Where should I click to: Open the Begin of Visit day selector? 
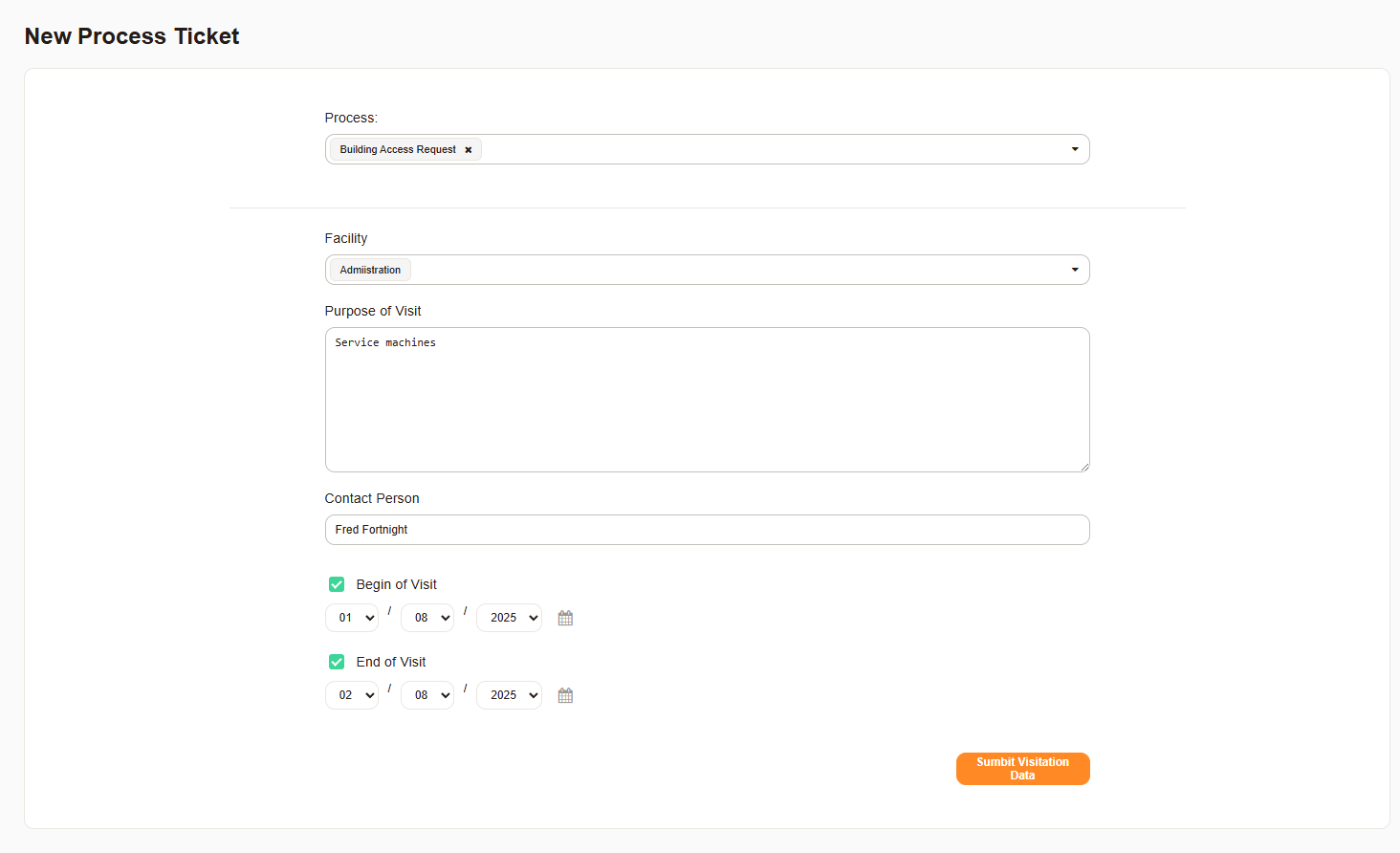pos(351,617)
